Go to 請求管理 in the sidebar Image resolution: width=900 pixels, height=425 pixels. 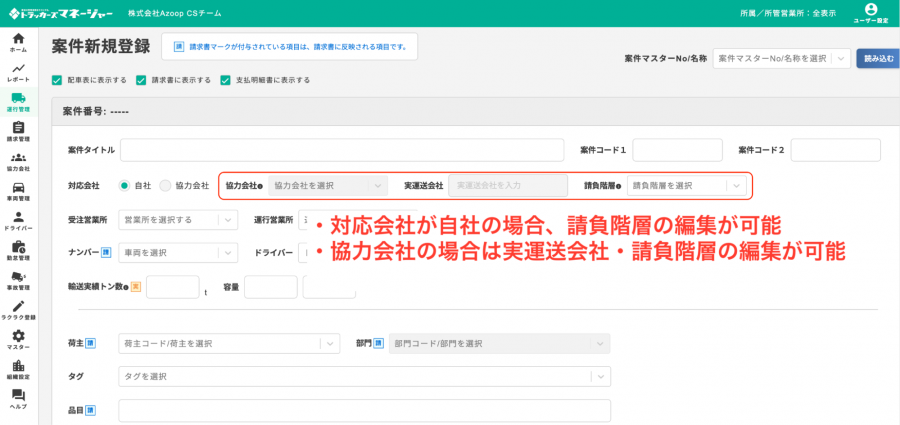[x=18, y=131]
